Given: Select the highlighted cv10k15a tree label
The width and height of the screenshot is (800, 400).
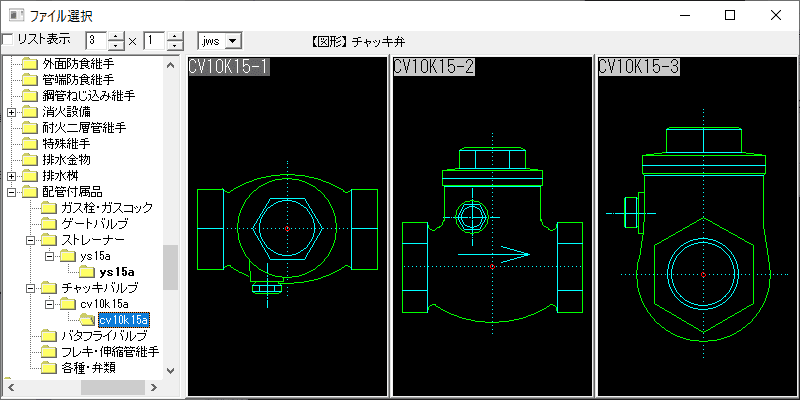Looking at the screenshot, I should point(124,320).
